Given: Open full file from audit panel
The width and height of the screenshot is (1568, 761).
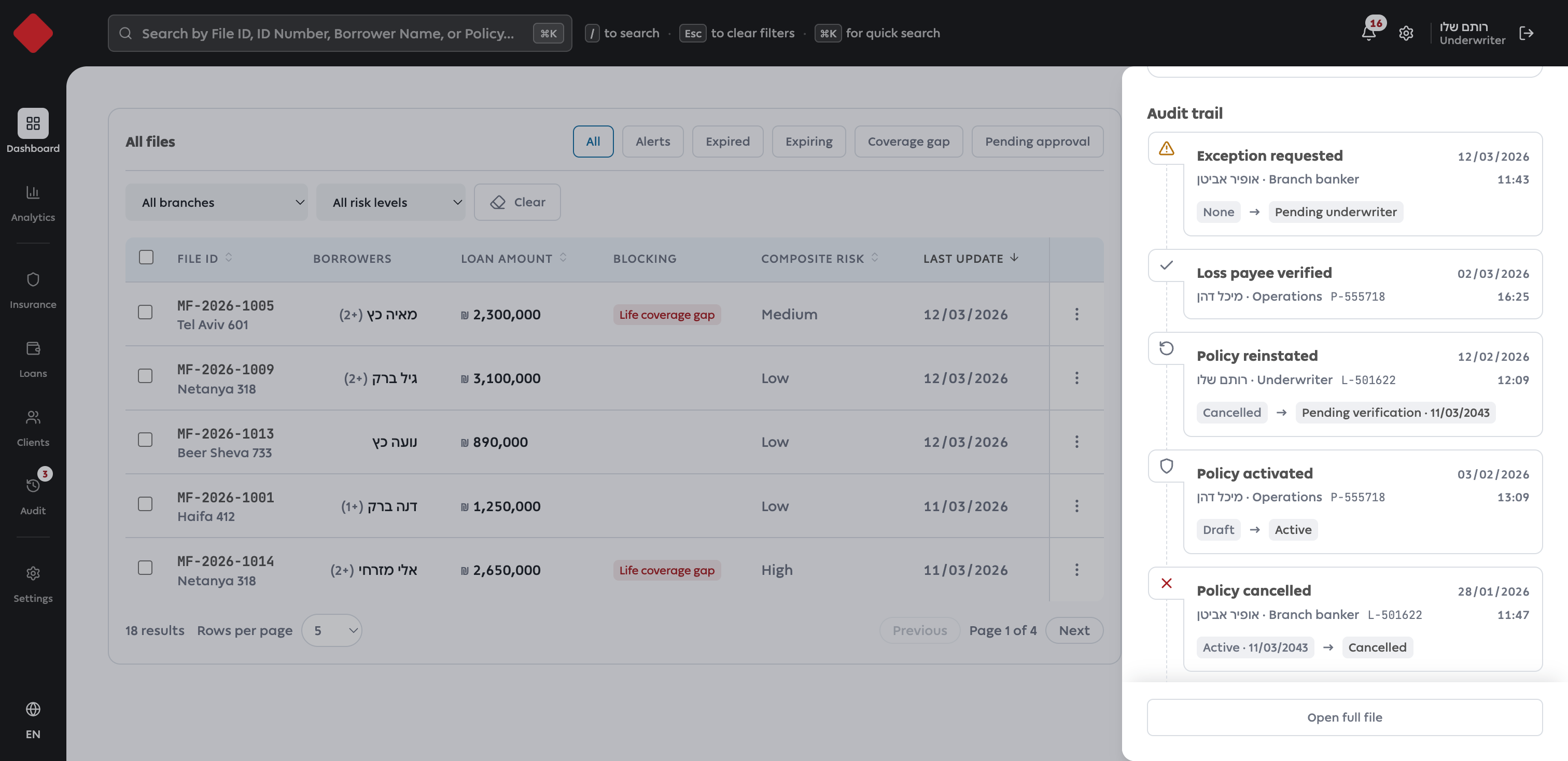Looking at the screenshot, I should click(x=1345, y=717).
